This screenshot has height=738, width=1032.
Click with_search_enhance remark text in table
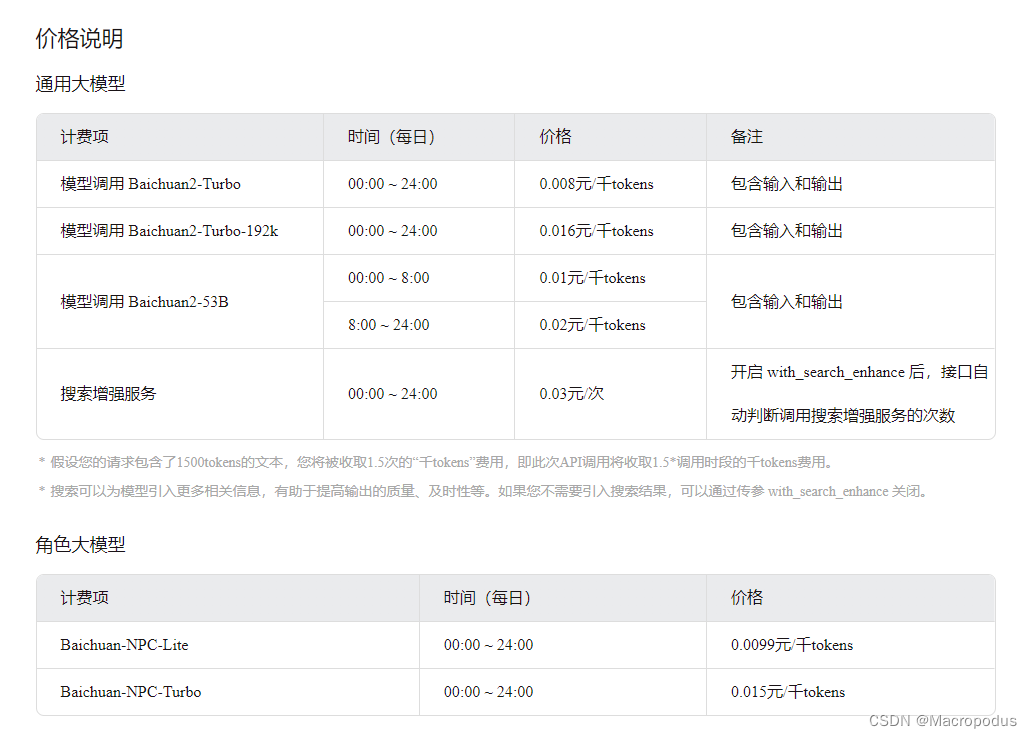click(859, 394)
